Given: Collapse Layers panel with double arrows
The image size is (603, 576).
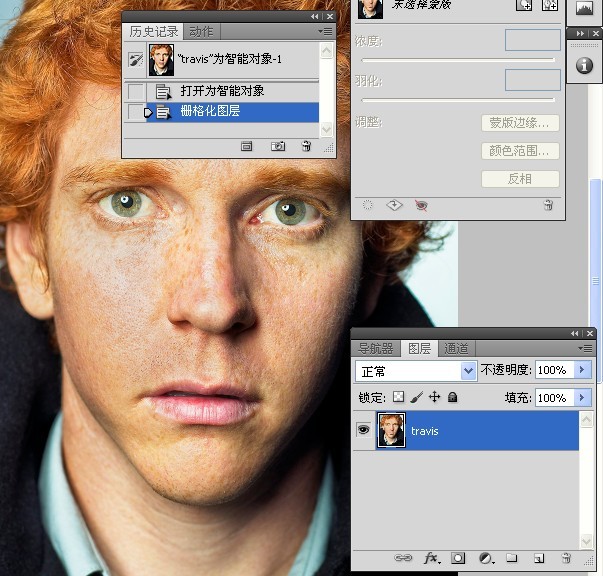Looking at the screenshot, I should click(x=575, y=333).
